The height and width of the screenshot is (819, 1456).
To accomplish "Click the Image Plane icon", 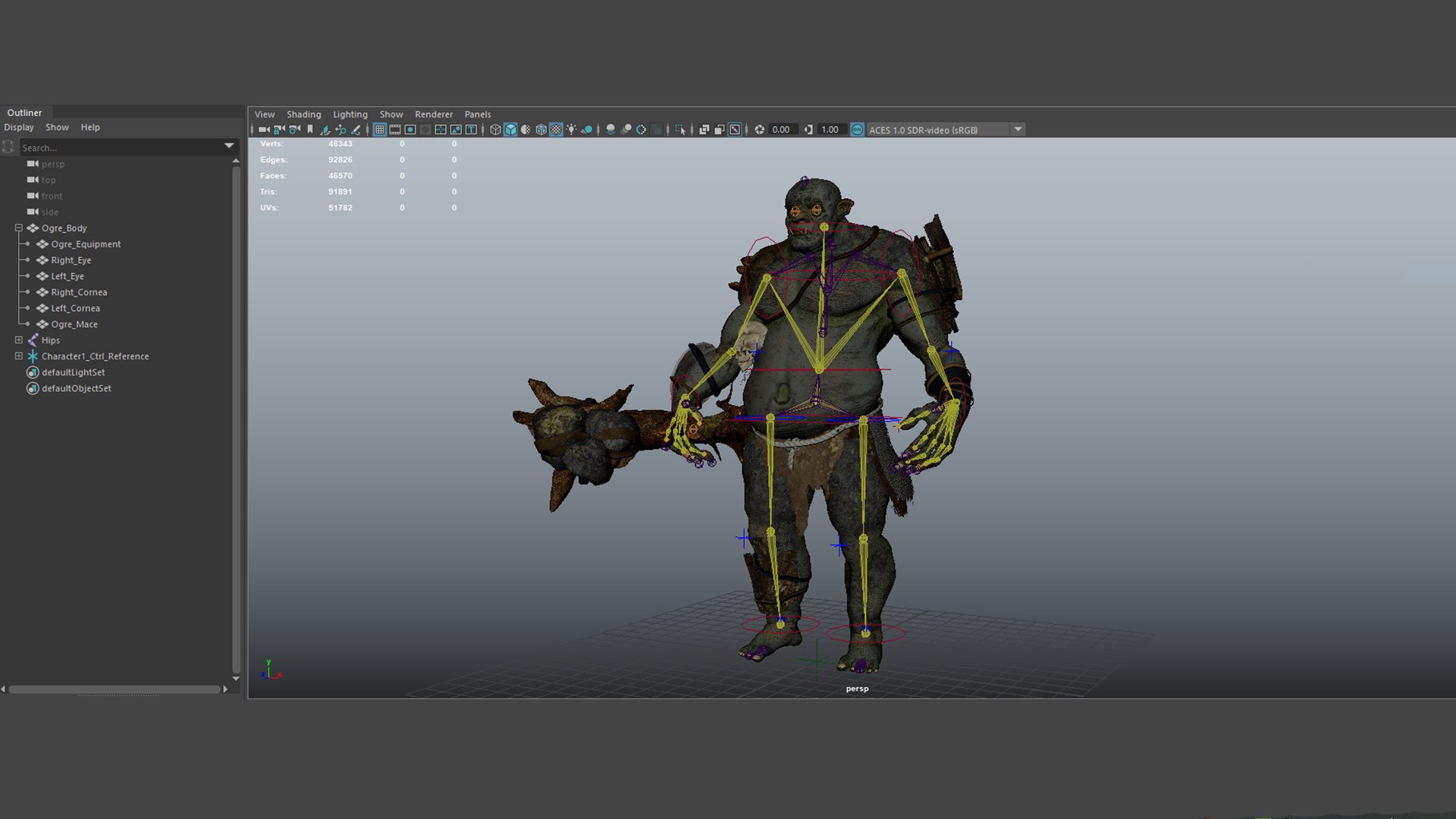I will click(325, 130).
